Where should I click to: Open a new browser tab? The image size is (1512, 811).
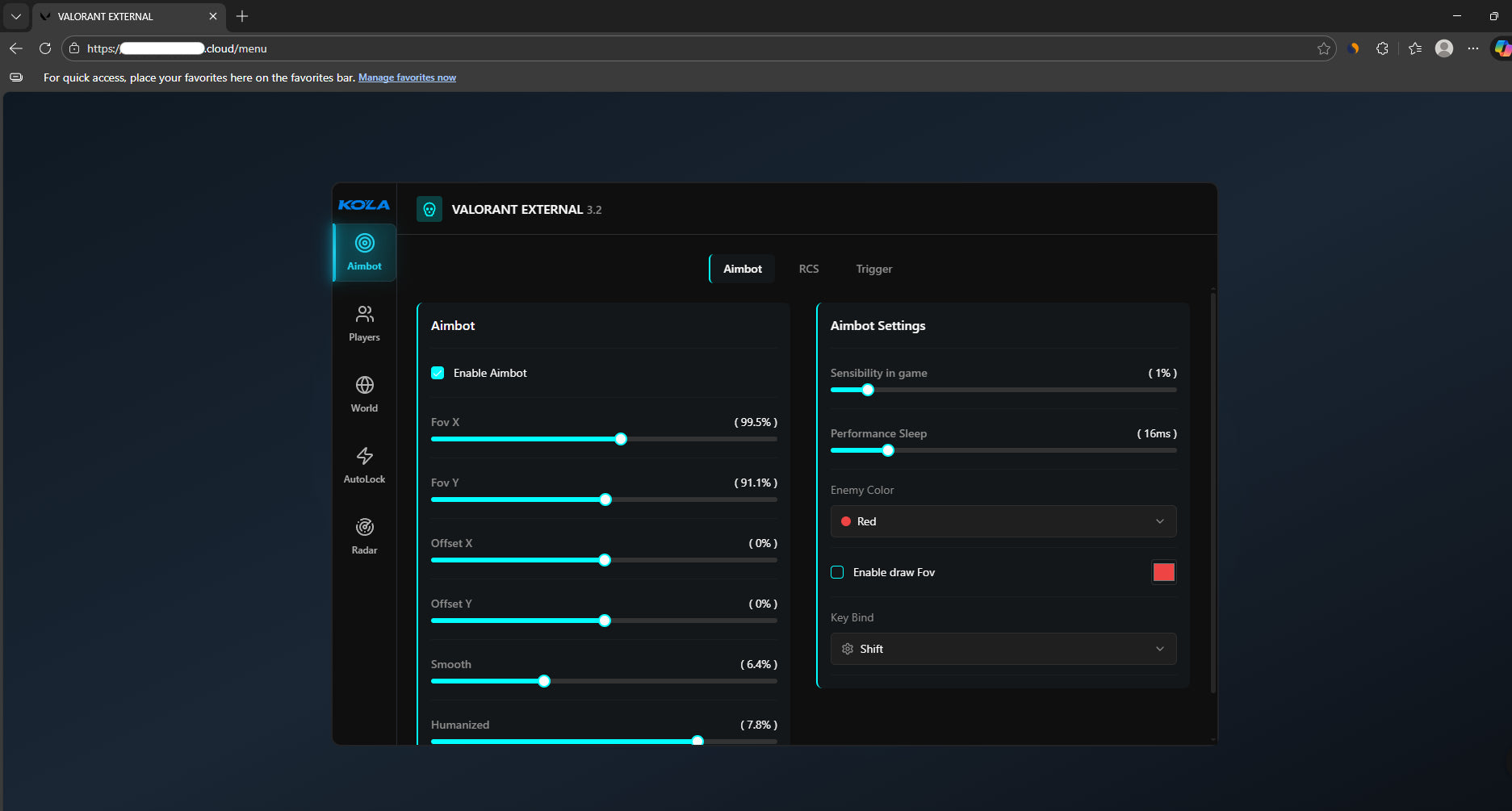click(x=242, y=16)
